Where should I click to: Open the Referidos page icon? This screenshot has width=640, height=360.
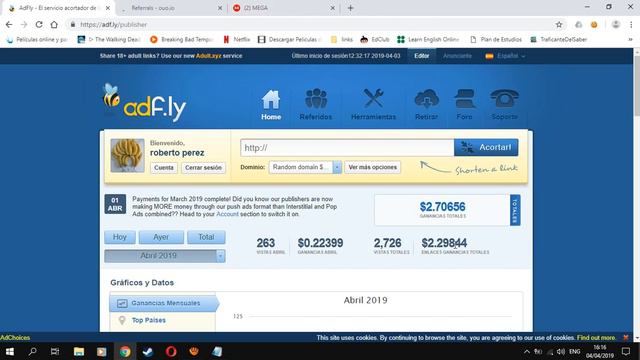click(316, 104)
